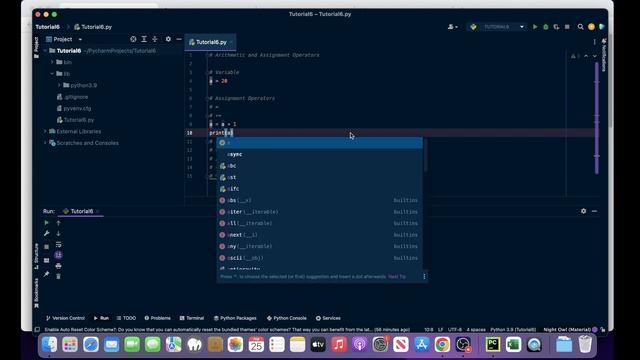The height and width of the screenshot is (360, 640).
Task: Select the pyvenv.cfg file
Action: click(74, 108)
